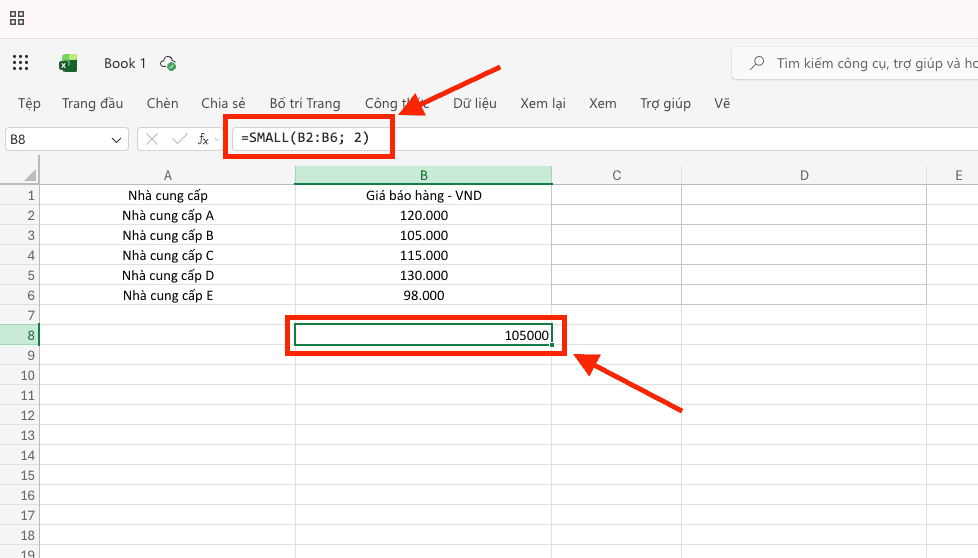Screen dimensions: 978x558
Task: Select the Nhà cung cấp A cell
Action: coord(167,215)
